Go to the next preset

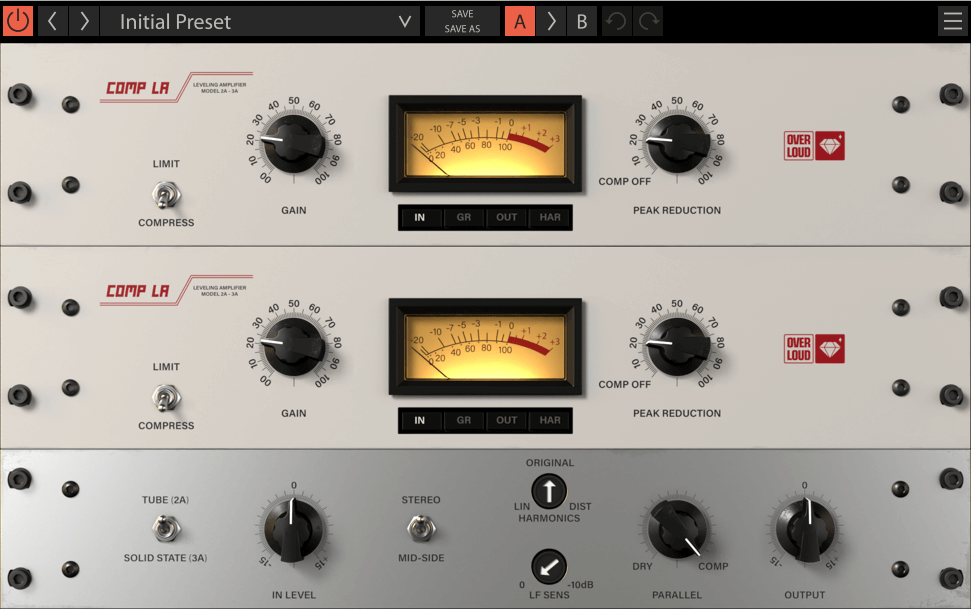click(x=84, y=21)
